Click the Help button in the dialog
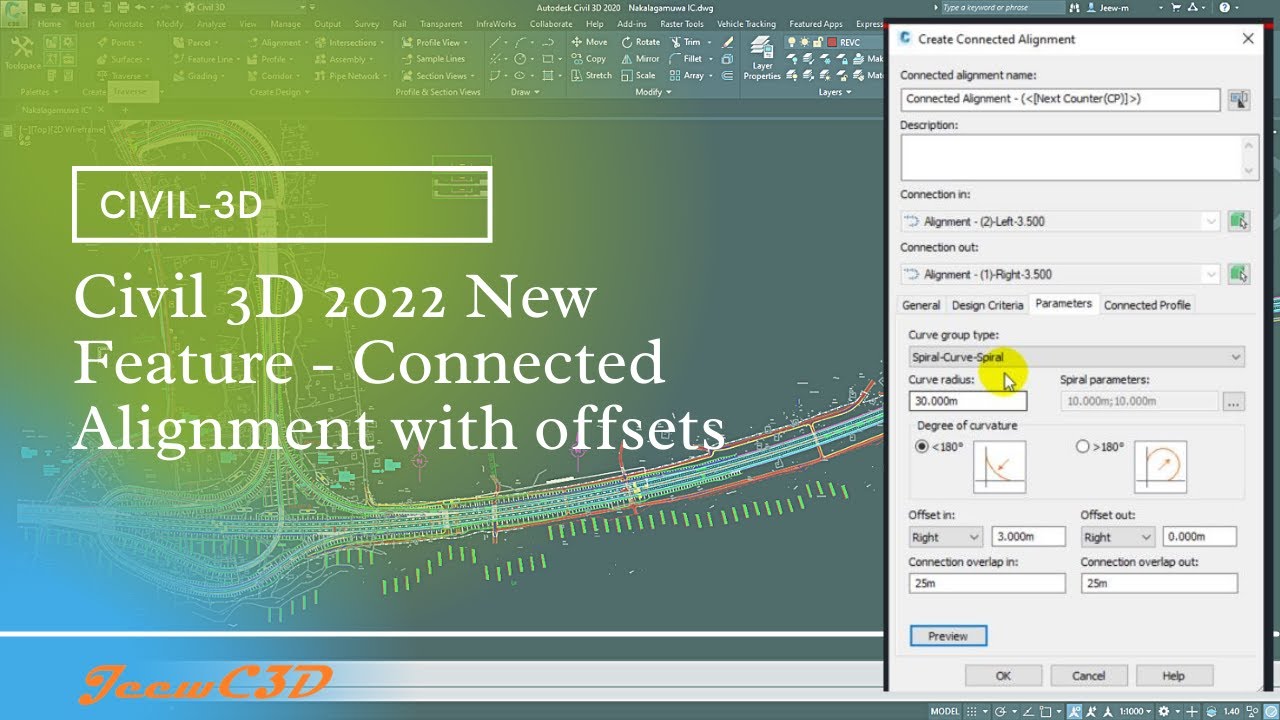 click(x=1174, y=676)
